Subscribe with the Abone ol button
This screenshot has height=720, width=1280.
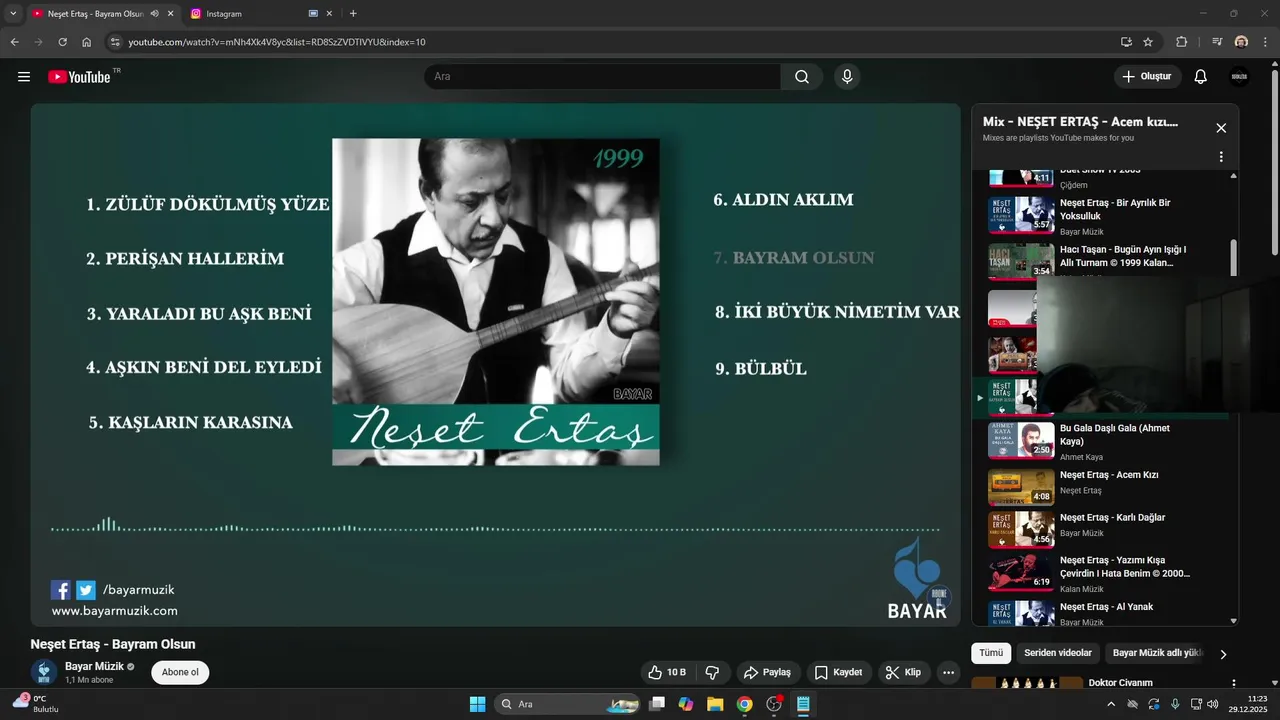click(x=180, y=672)
